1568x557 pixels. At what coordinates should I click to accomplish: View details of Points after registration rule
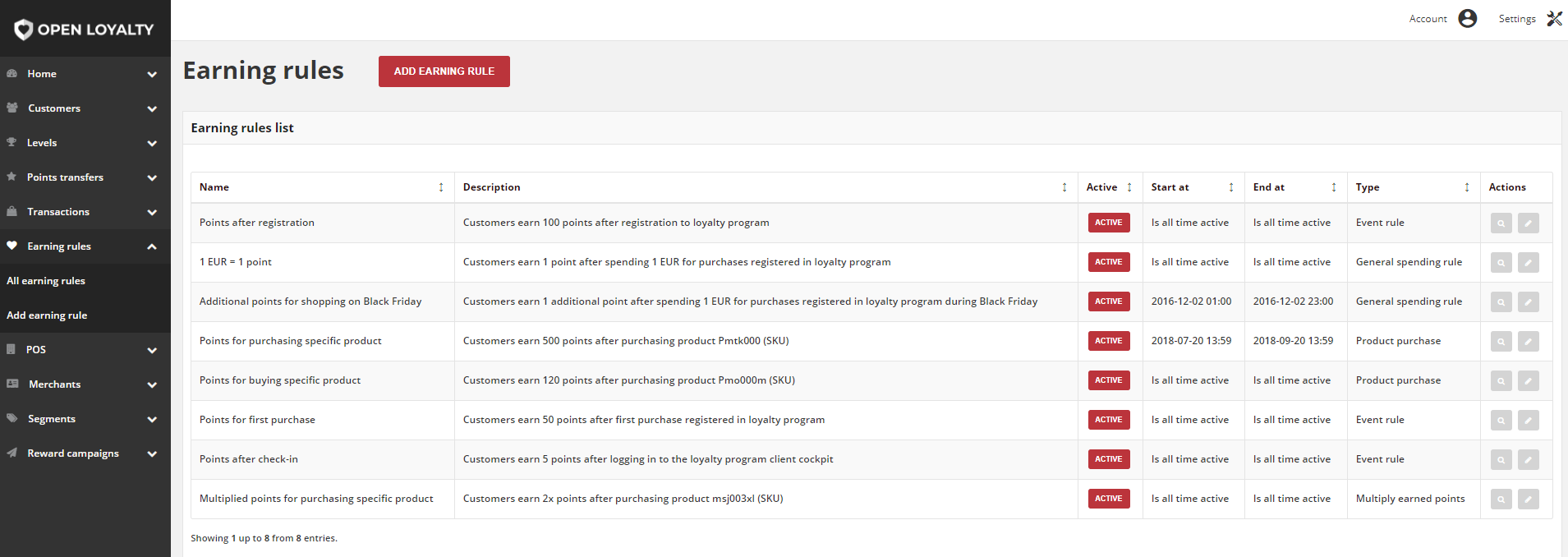1501,223
